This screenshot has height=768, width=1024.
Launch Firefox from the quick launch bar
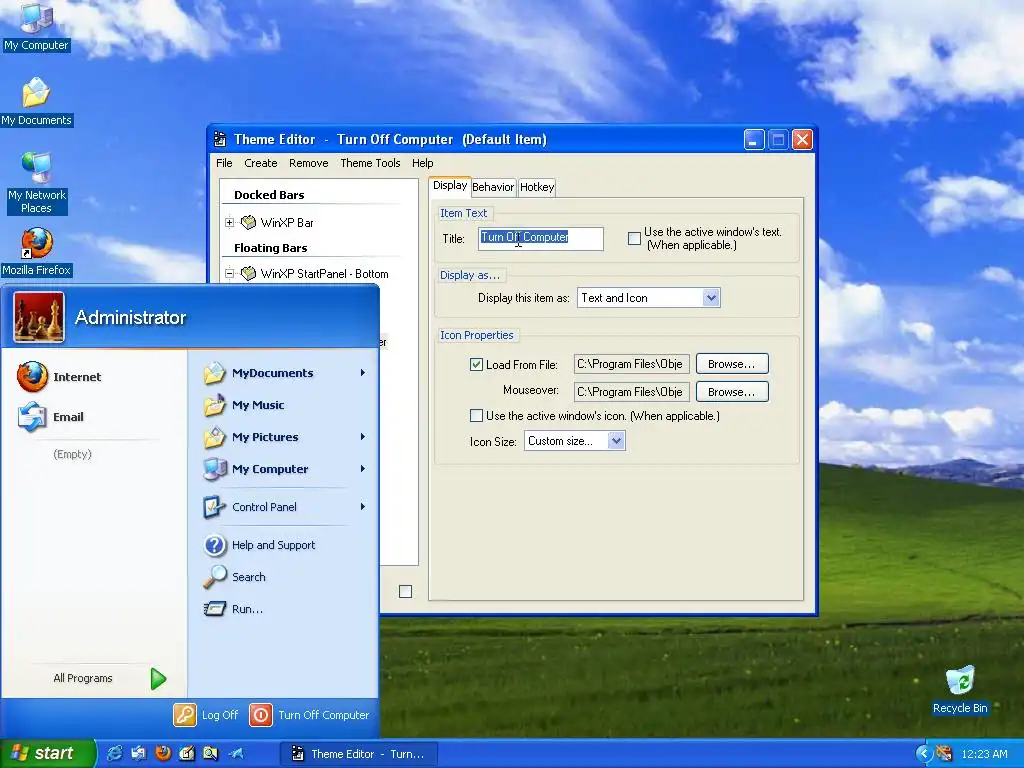point(163,753)
